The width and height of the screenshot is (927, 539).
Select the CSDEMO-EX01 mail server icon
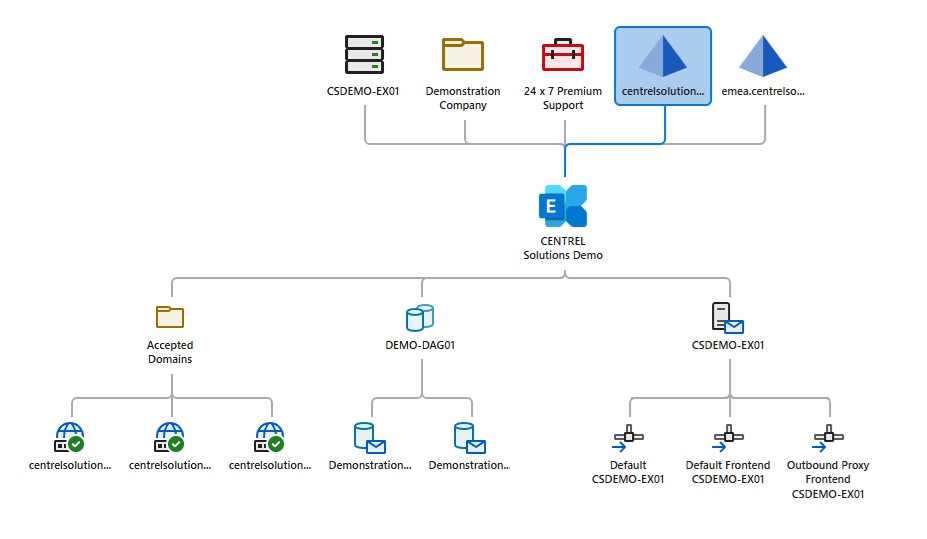pyautogui.click(x=728, y=318)
